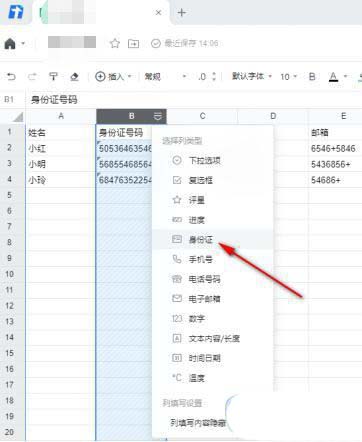Viewport: 362px width, 442px height.
Task: Expand font color picker arrow
Action: [x=345, y=77]
